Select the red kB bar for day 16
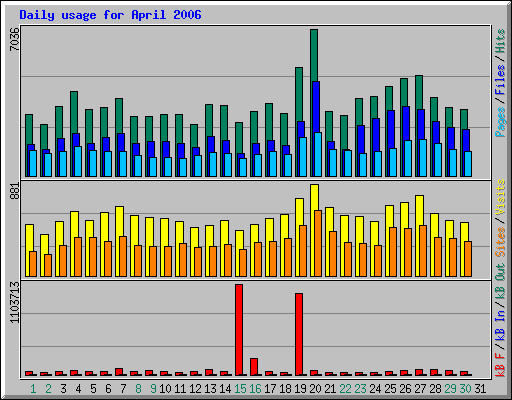The image size is (512, 400). tap(254, 367)
